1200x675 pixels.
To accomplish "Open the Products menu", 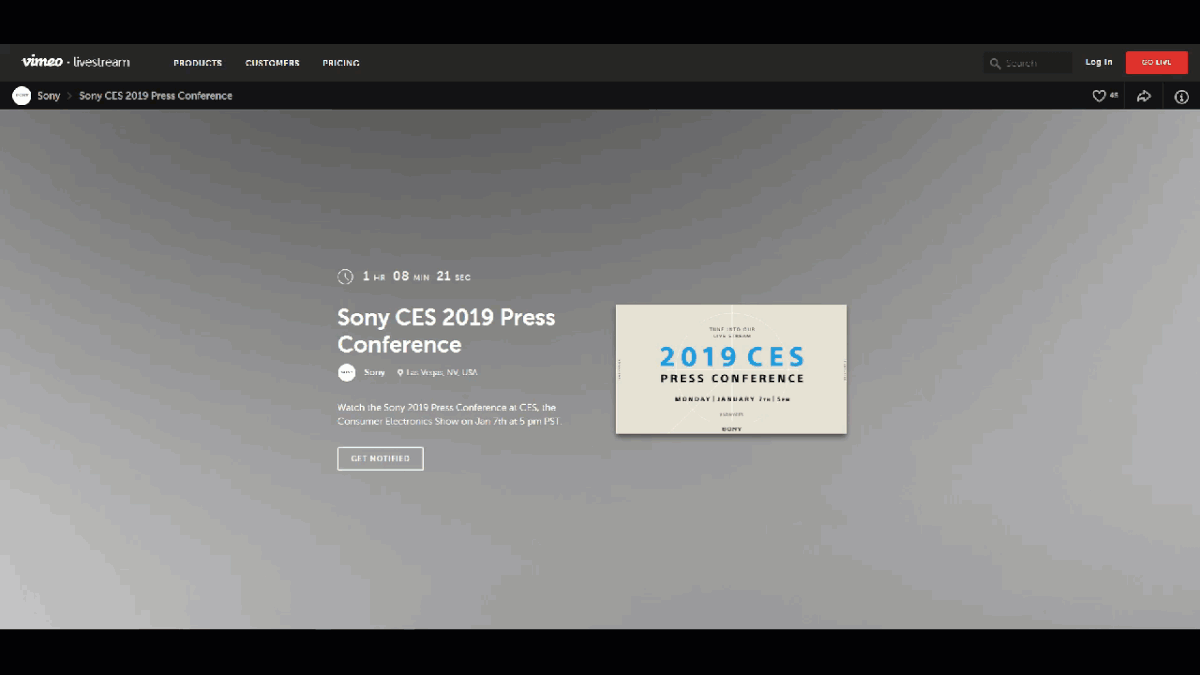I will (x=197, y=63).
